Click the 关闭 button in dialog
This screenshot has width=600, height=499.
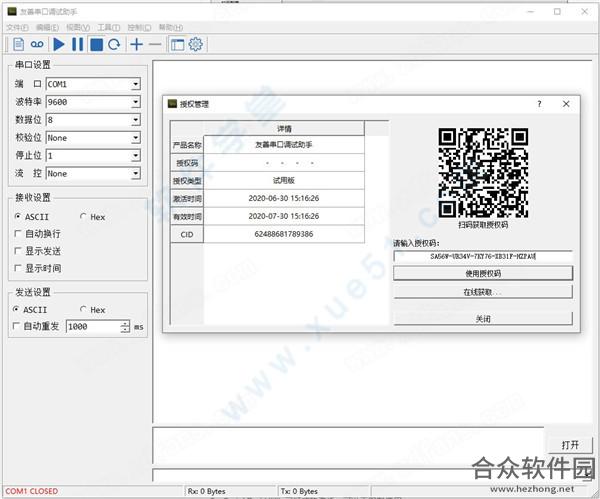click(483, 318)
